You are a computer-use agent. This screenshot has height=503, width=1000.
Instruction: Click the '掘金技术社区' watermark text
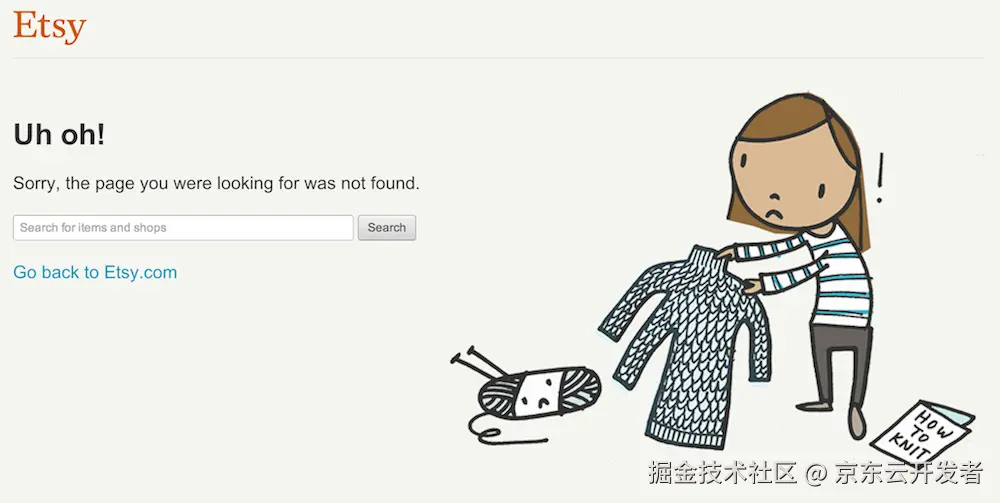[723, 472]
